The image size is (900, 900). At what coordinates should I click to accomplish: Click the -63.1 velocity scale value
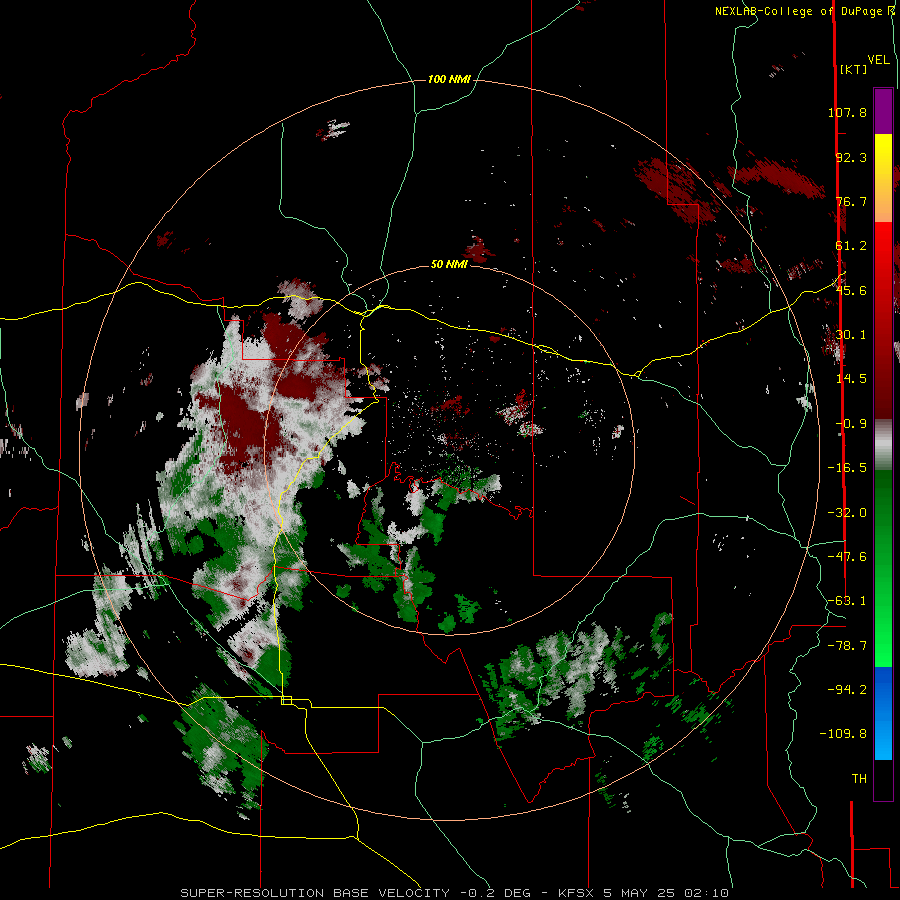(x=847, y=601)
